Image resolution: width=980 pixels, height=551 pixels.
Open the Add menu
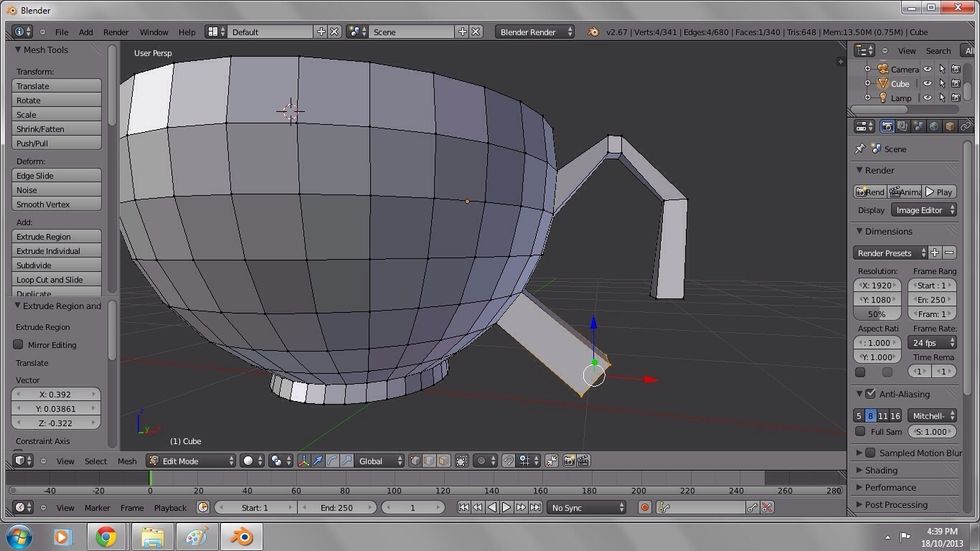click(86, 32)
